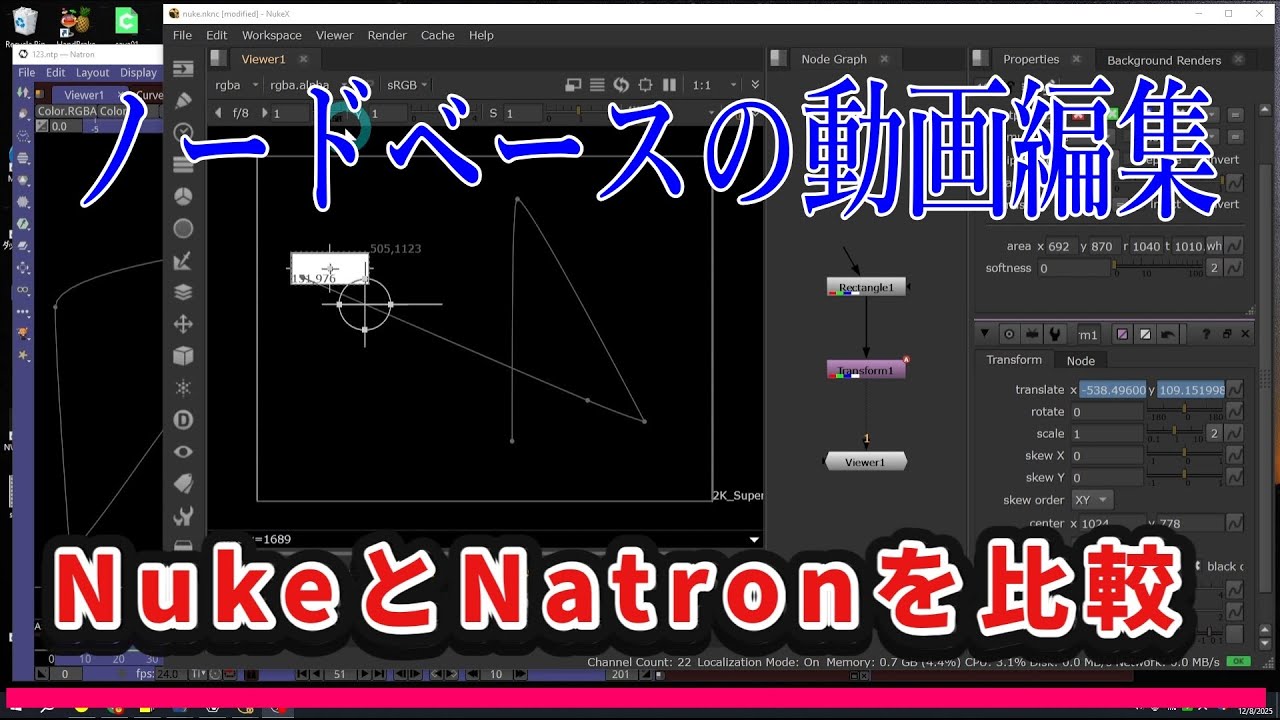Click the center y field showing 778
The width and height of the screenshot is (1280, 720).
(1192, 523)
